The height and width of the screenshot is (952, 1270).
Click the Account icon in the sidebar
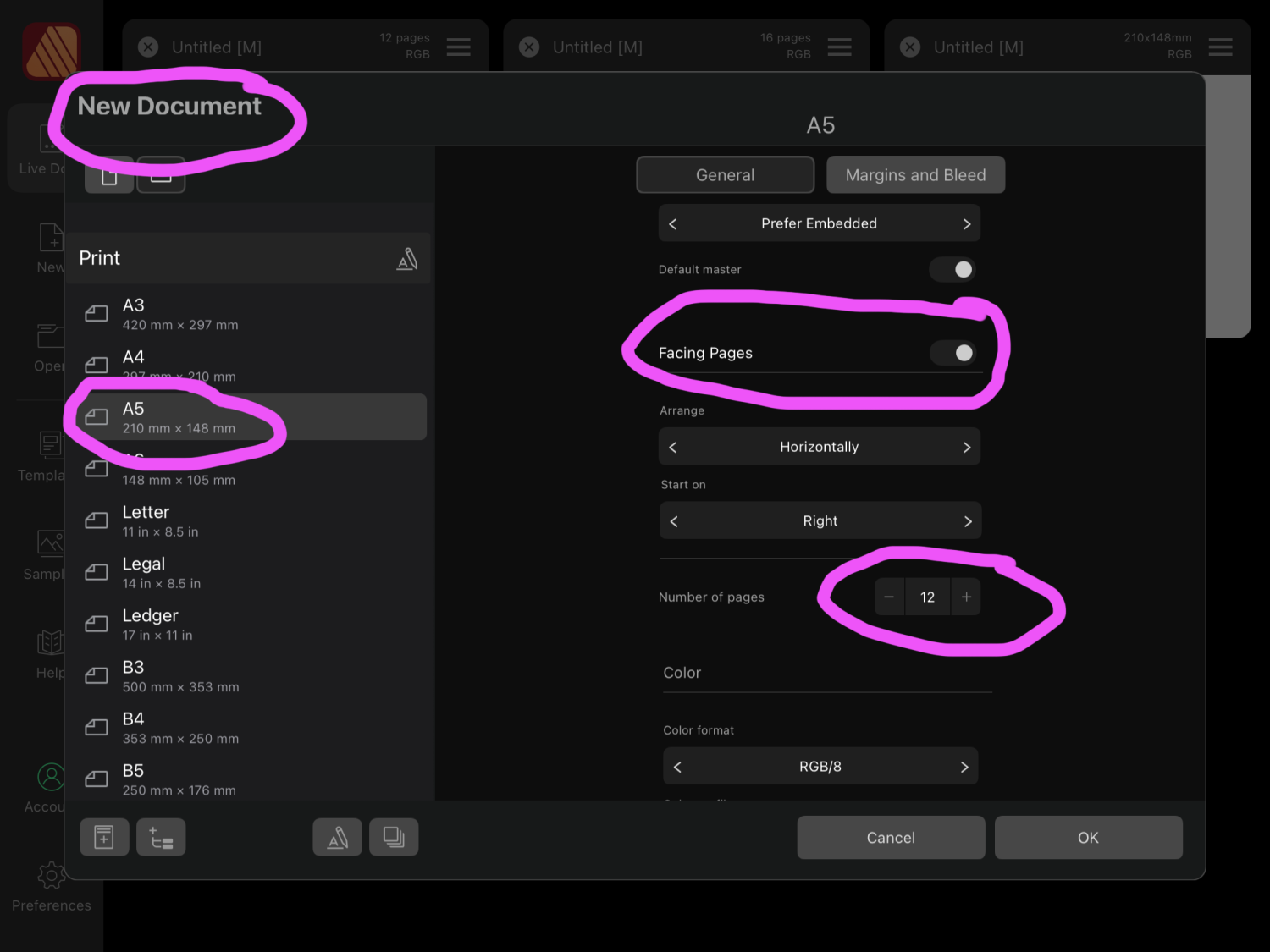point(51,777)
